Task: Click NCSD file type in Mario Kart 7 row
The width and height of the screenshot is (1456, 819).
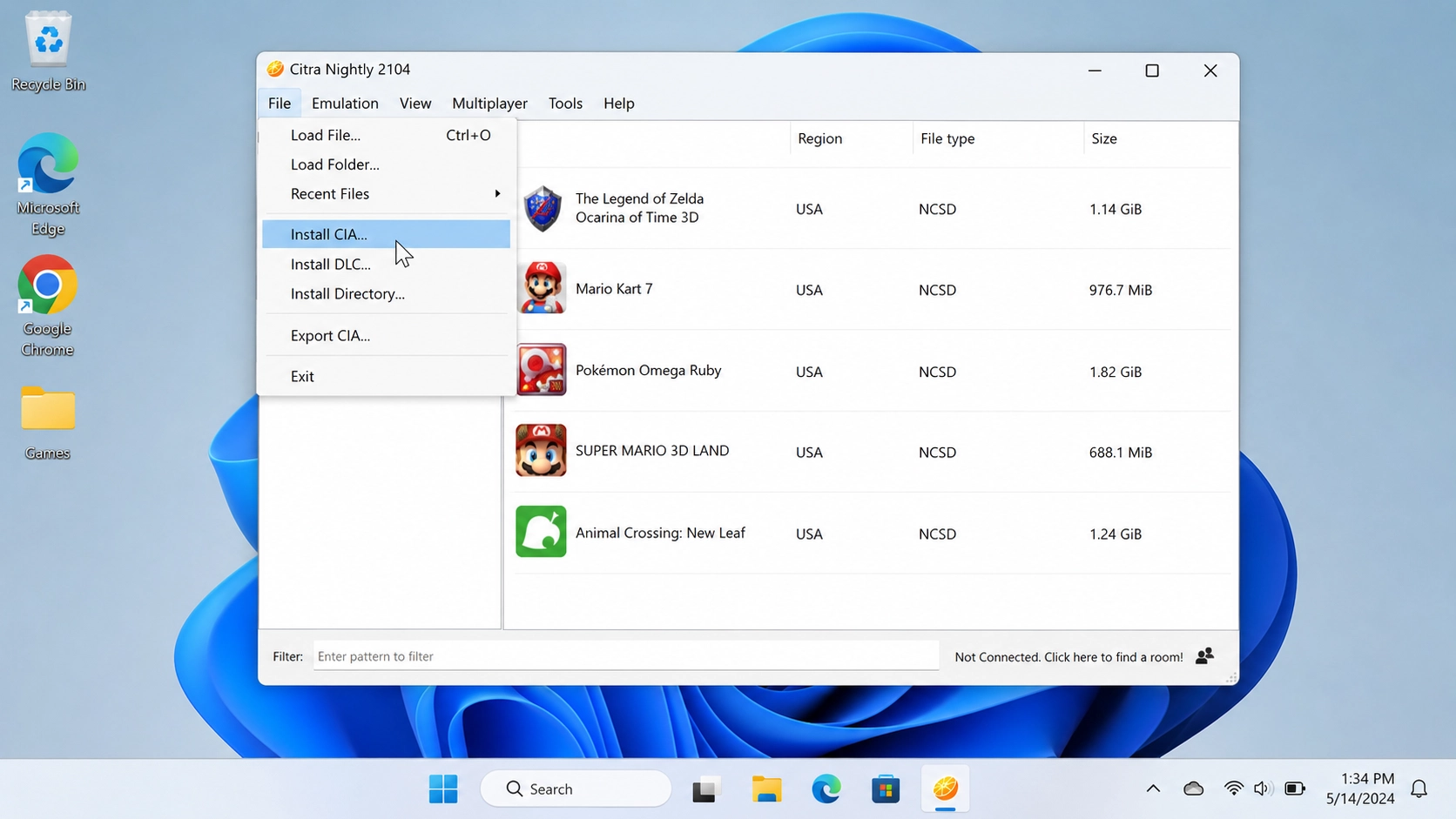Action: point(937,290)
